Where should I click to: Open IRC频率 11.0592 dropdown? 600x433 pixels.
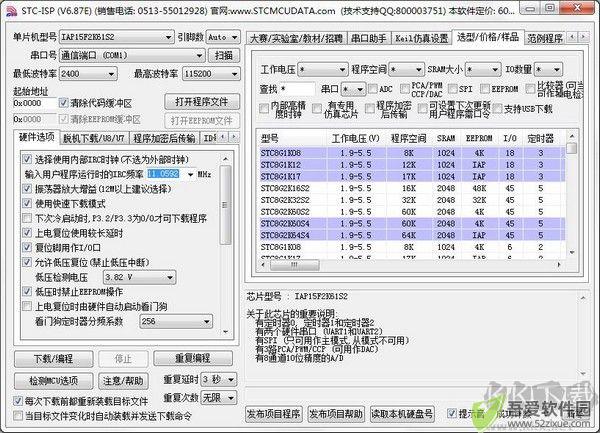click(x=191, y=174)
